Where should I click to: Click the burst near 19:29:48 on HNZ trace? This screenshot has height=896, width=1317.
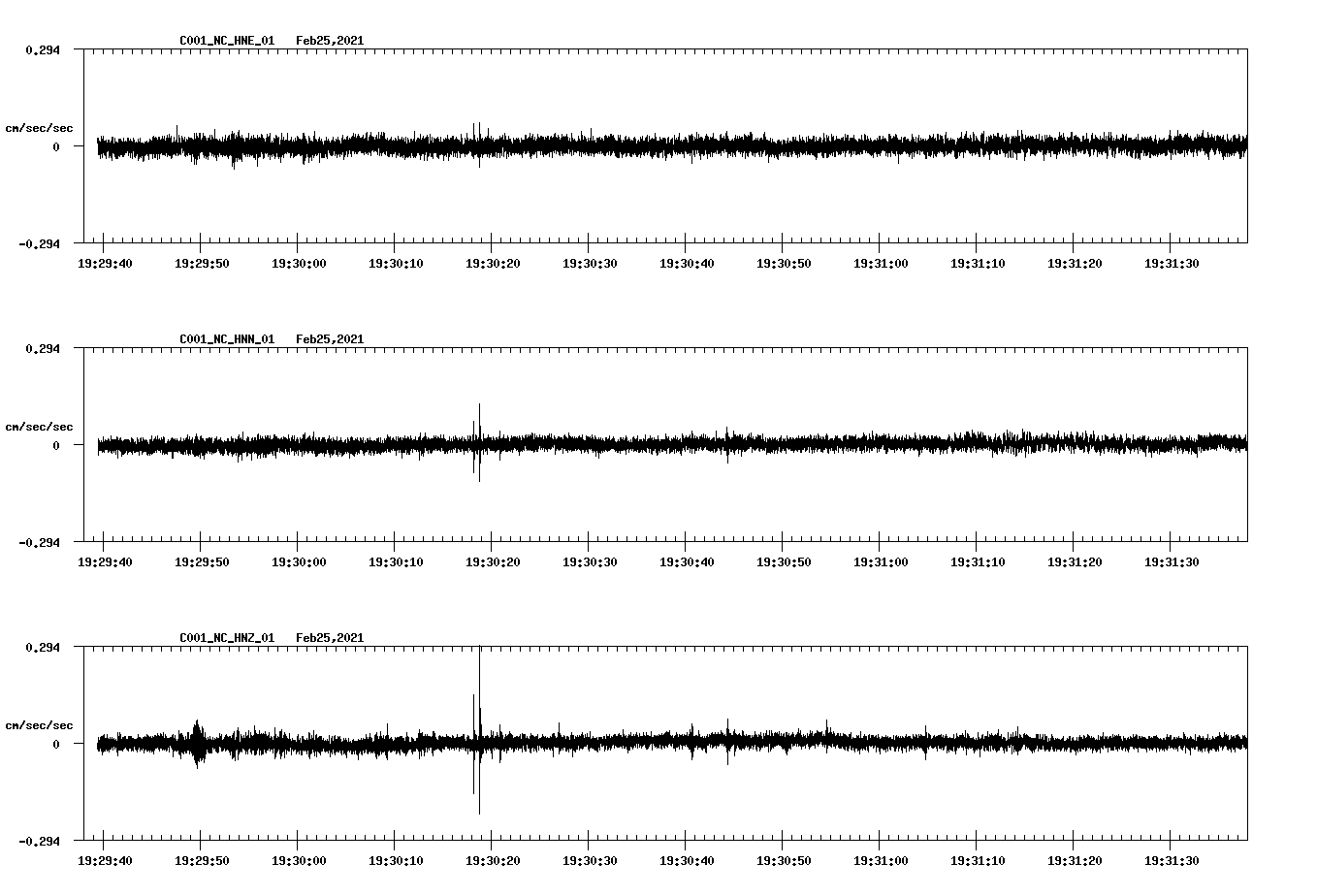(199, 742)
